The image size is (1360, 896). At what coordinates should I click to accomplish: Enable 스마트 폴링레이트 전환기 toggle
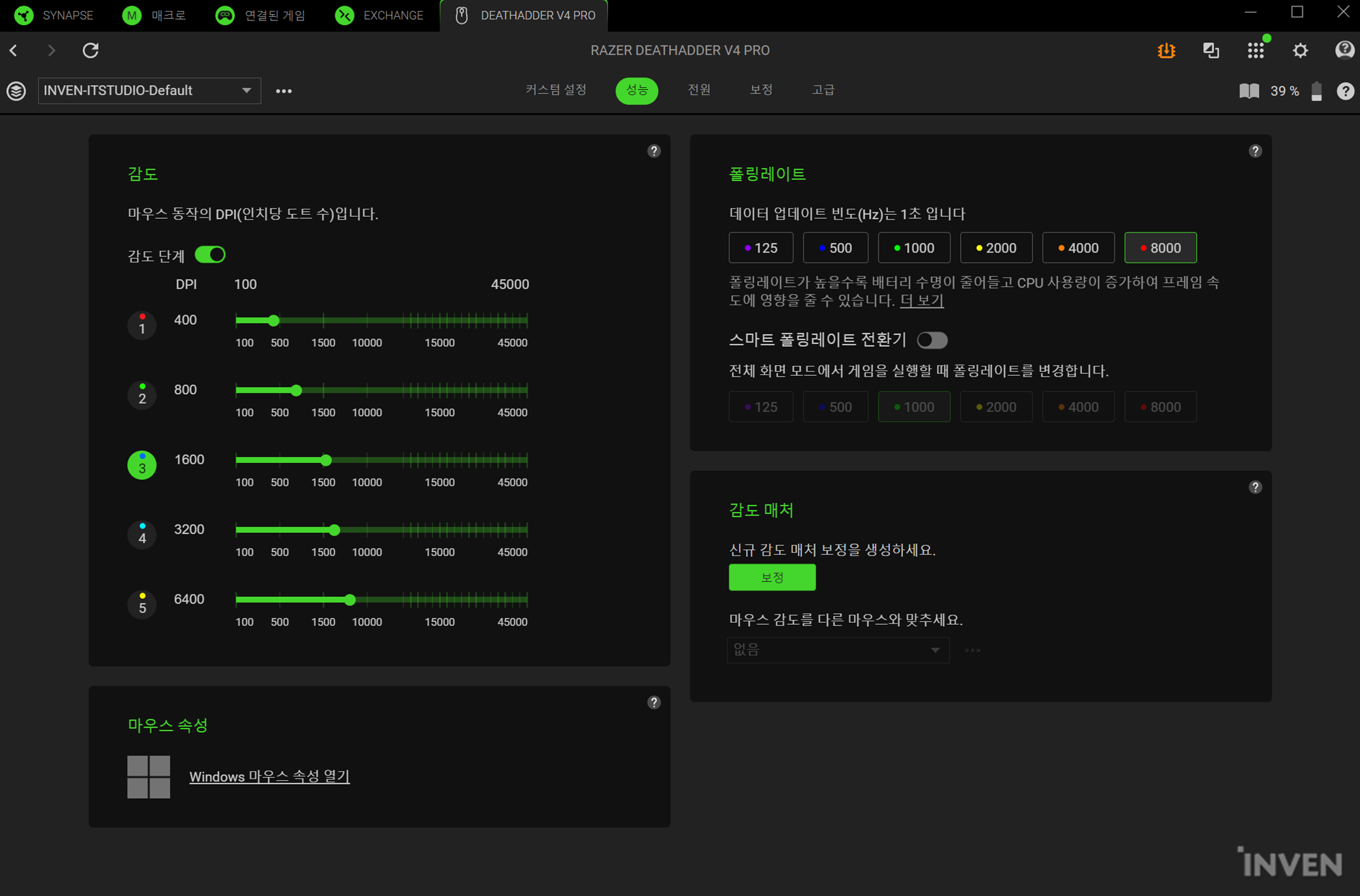click(932, 340)
